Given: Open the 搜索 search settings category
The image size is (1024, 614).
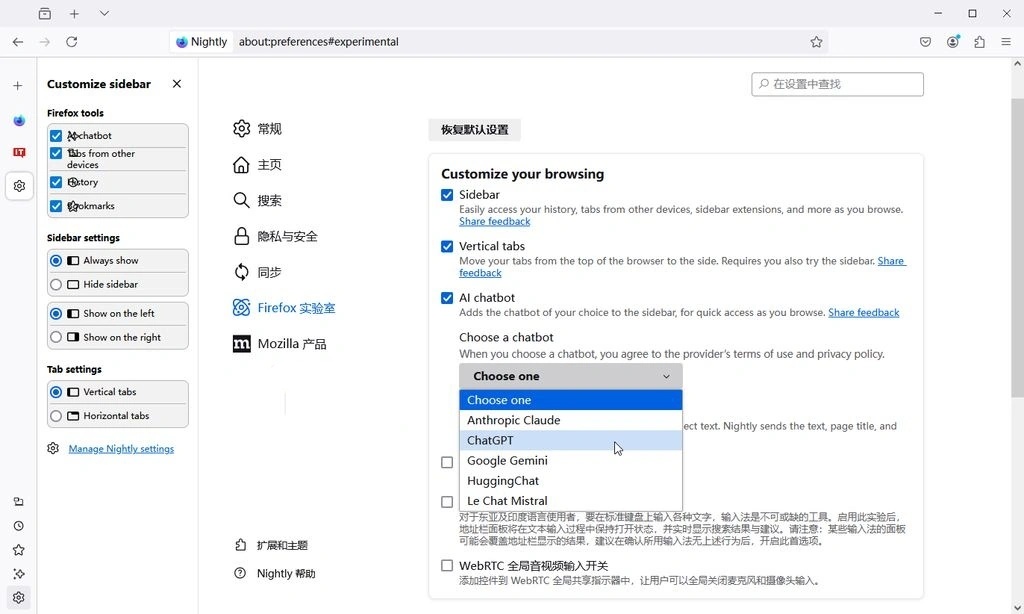Looking at the screenshot, I should tap(257, 201).
